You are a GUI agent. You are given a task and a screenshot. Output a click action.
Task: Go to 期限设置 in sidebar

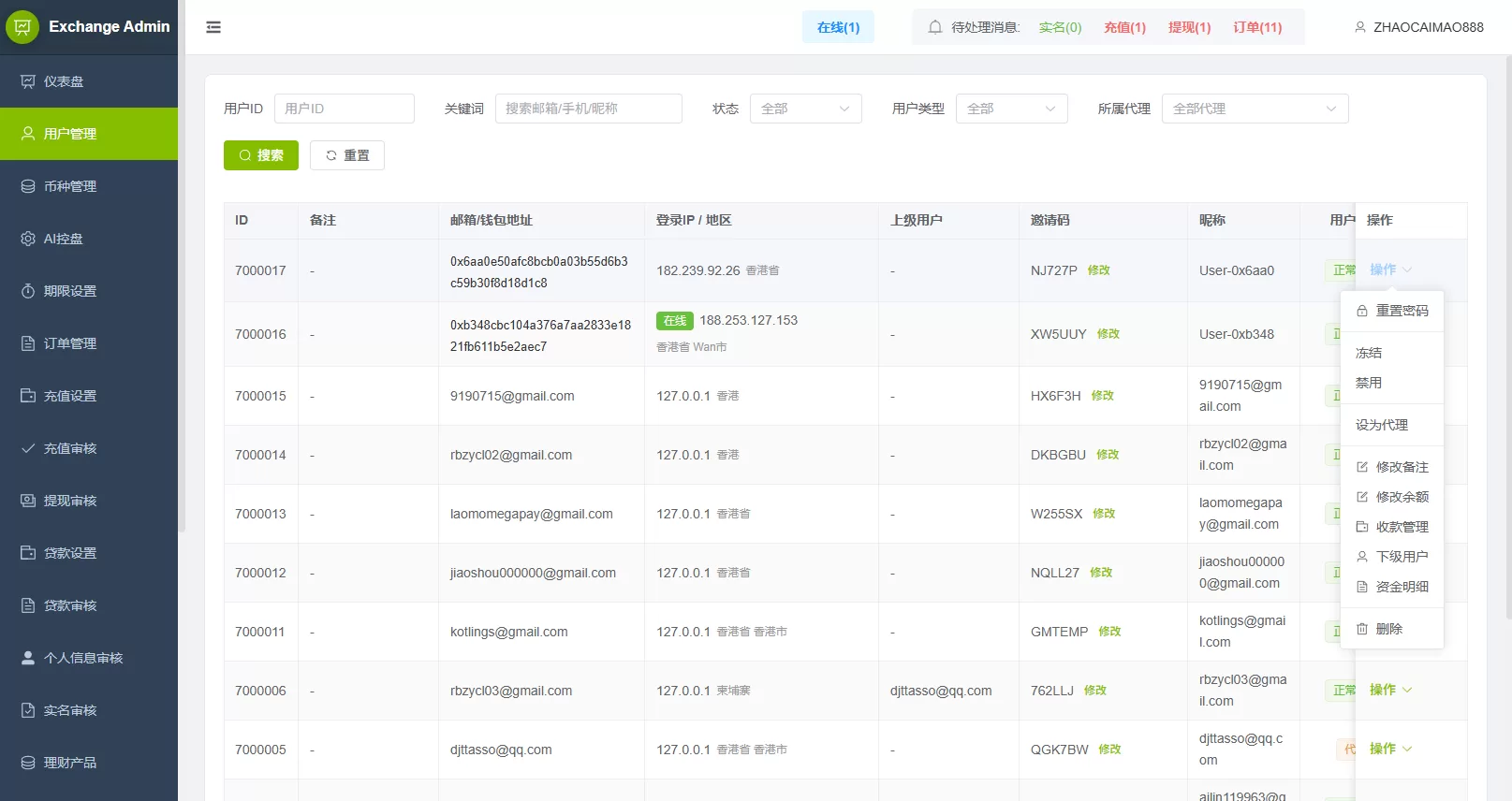[x=70, y=291]
